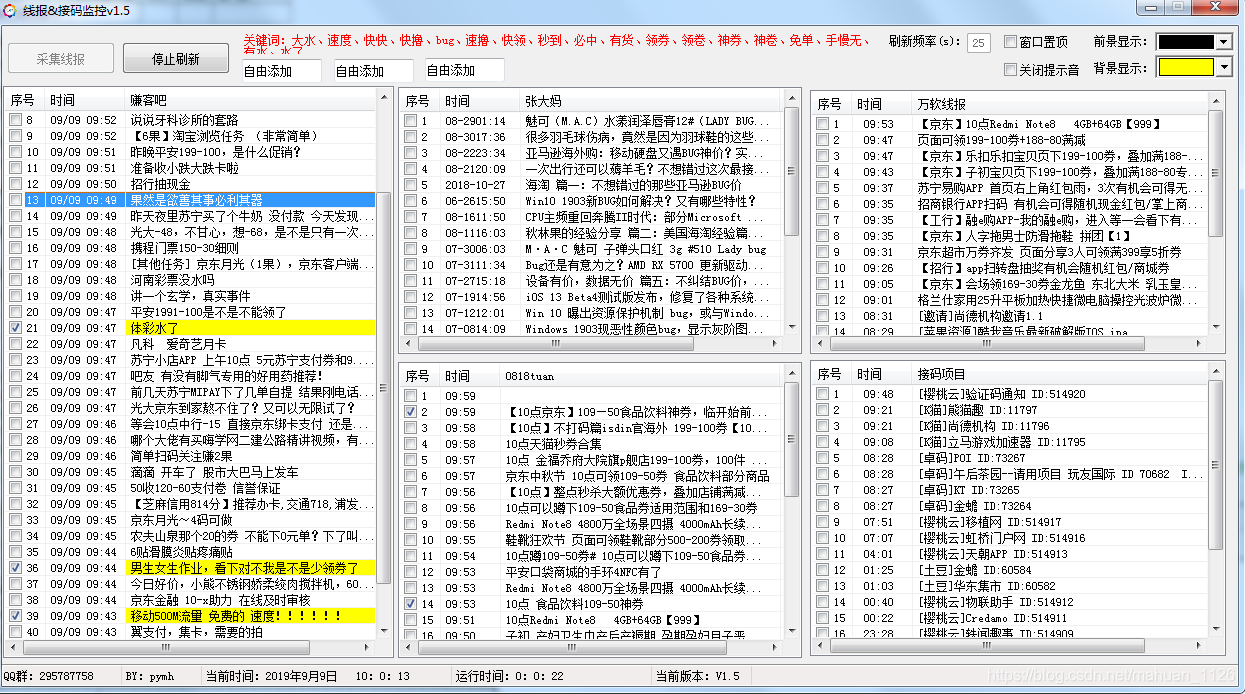Click the 接码项目 column header
The image size is (1245, 694).
click(x=1061, y=374)
